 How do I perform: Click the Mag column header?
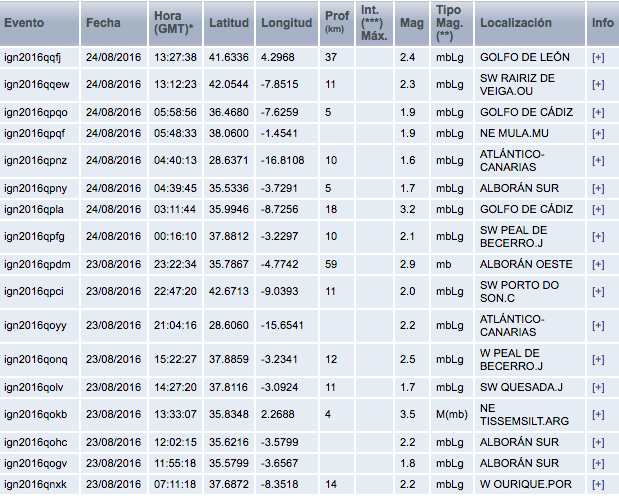tap(411, 22)
